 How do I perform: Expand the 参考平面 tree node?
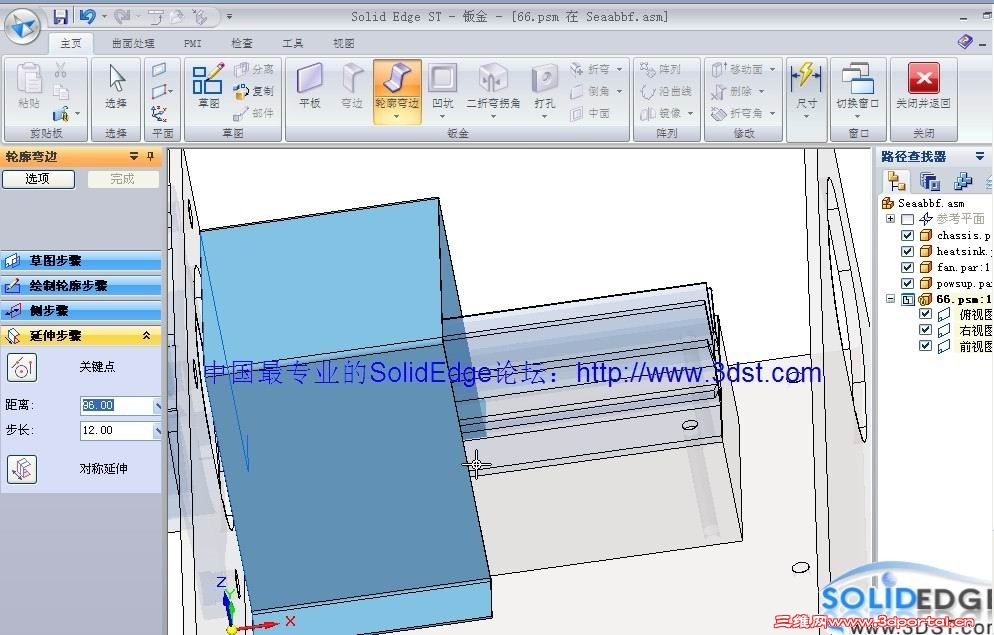(x=890, y=219)
